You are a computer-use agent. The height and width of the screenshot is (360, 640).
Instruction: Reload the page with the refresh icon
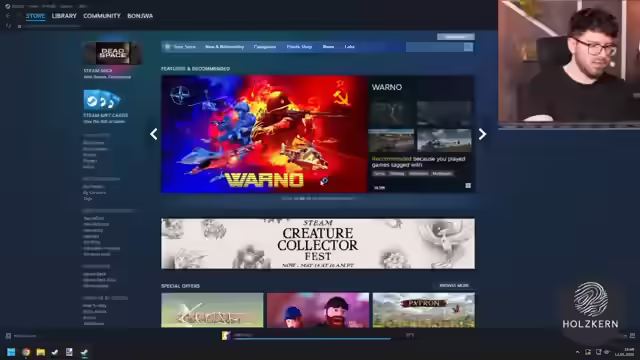pos(8,26)
